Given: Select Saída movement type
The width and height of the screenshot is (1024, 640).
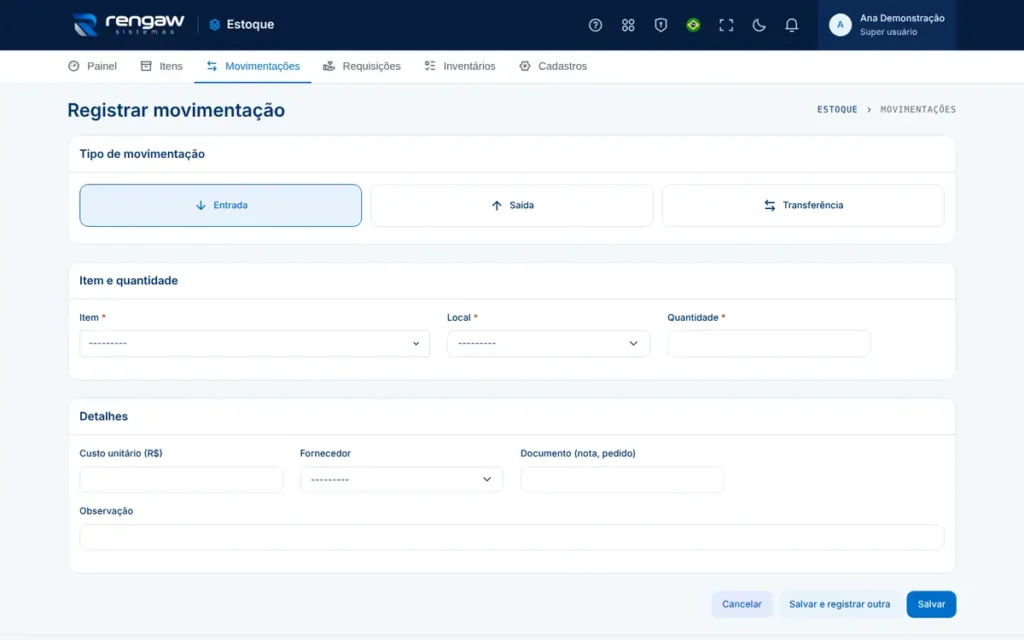Looking at the screenshot, I should coord(512,205).
